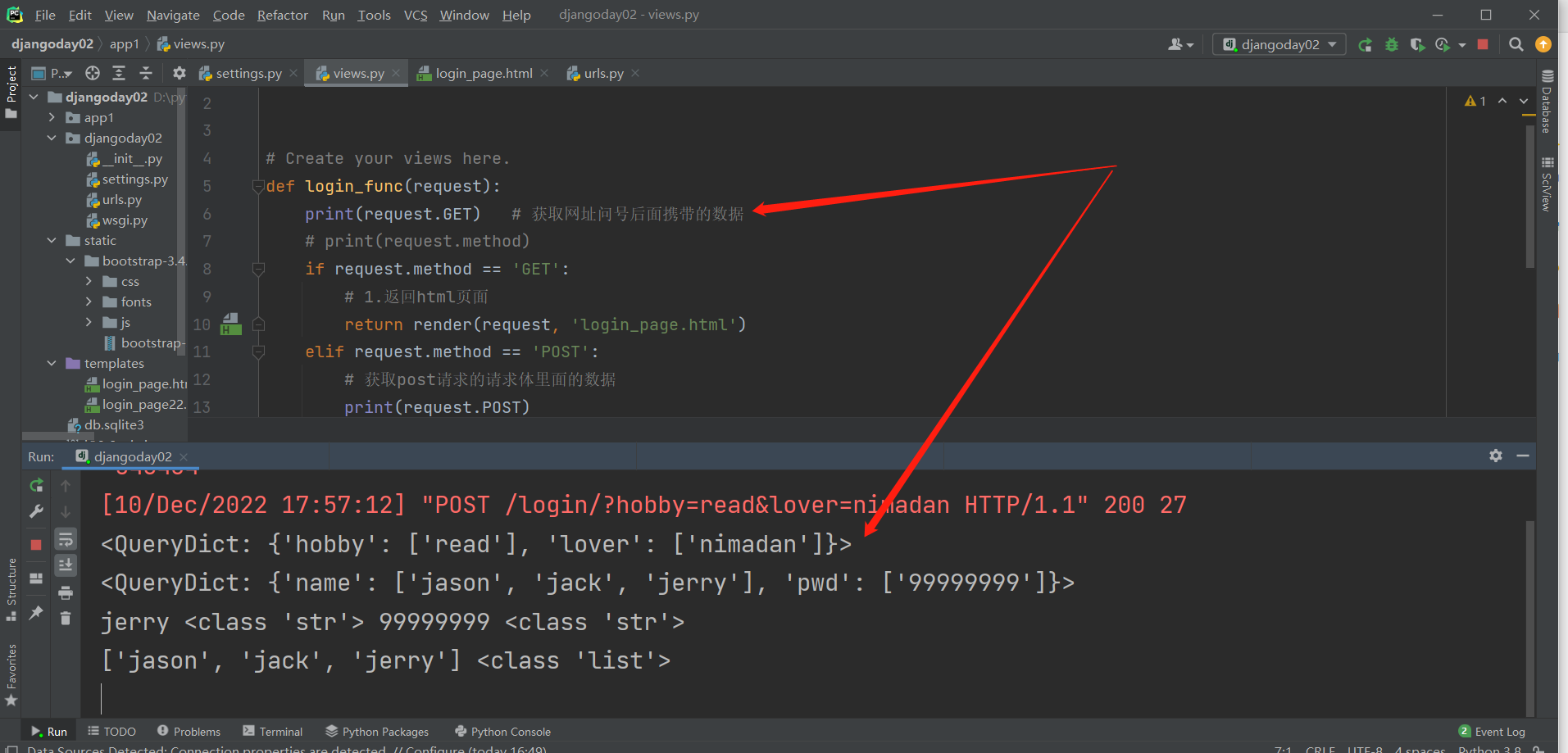Collapse the static folder
The width and height of the screenshot is (1568, 753).
[52, 240]
